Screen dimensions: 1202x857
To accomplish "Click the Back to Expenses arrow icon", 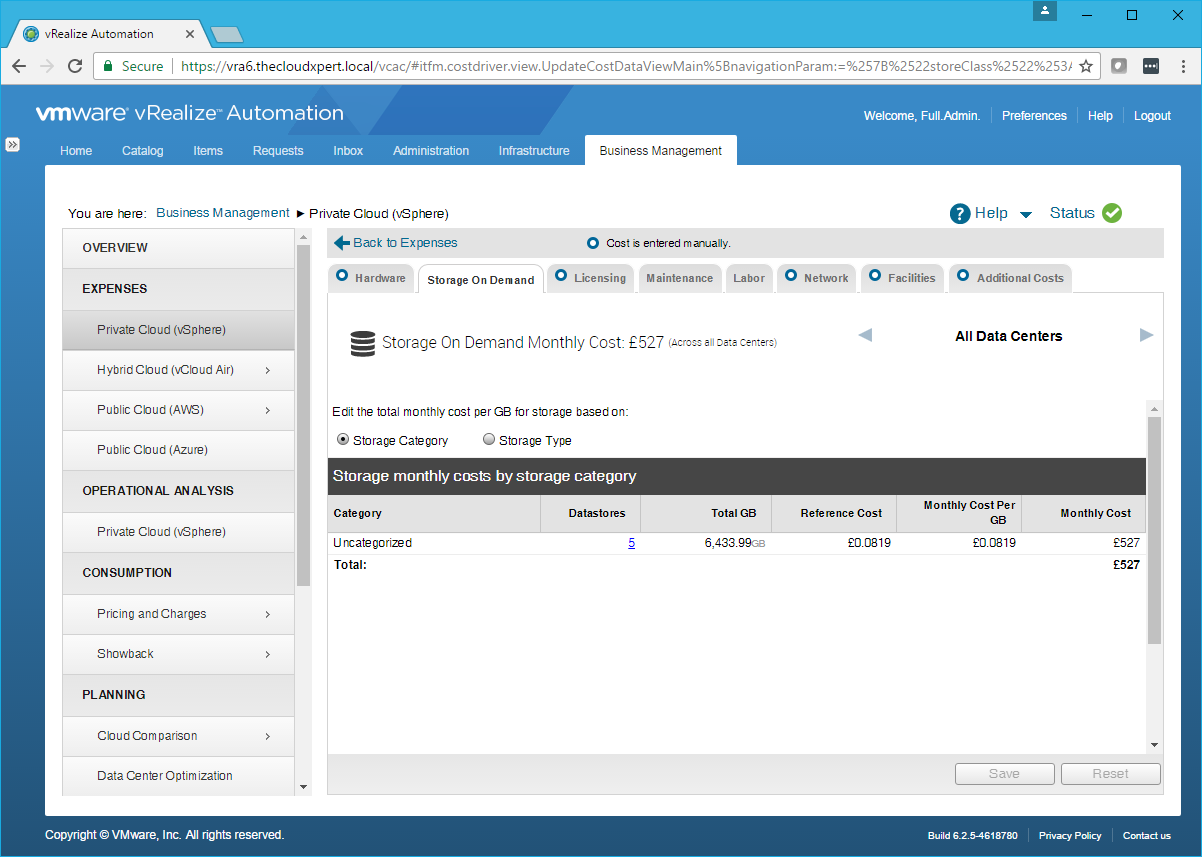I will point(342,243).
